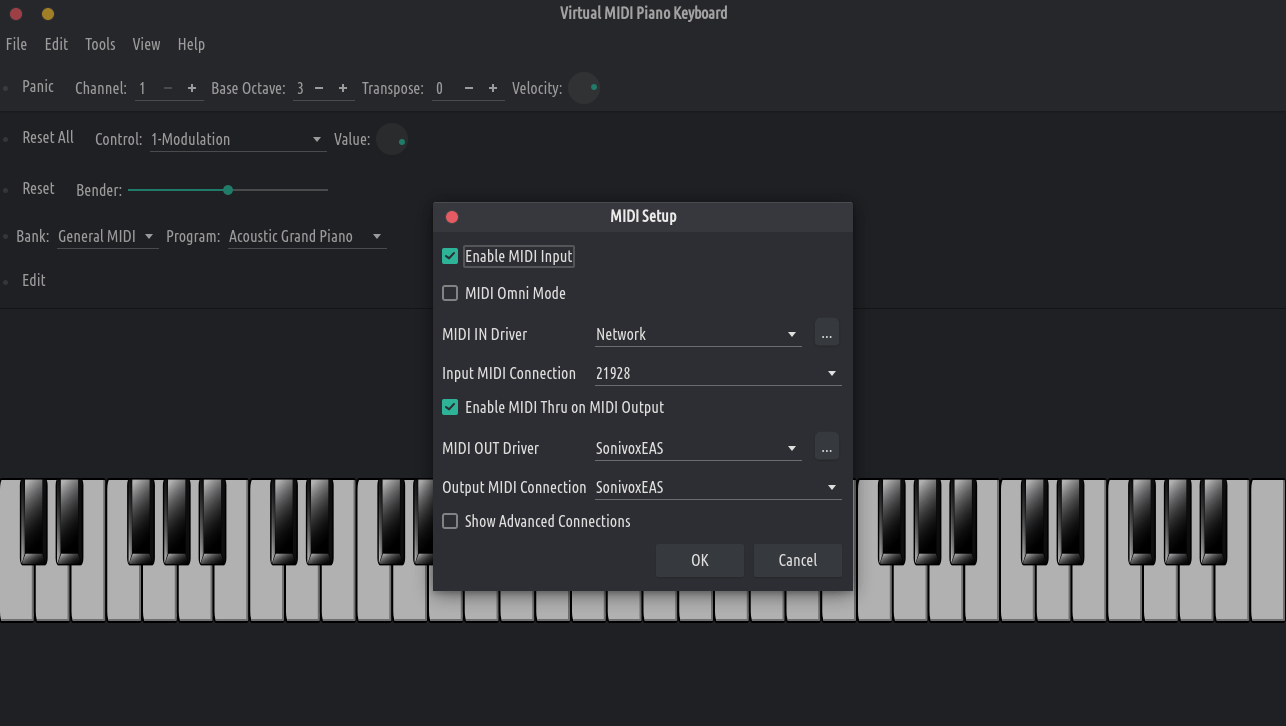Click the Velocity dial knob
Viewport: 1286px width, 726px height.
pos(584,88)
